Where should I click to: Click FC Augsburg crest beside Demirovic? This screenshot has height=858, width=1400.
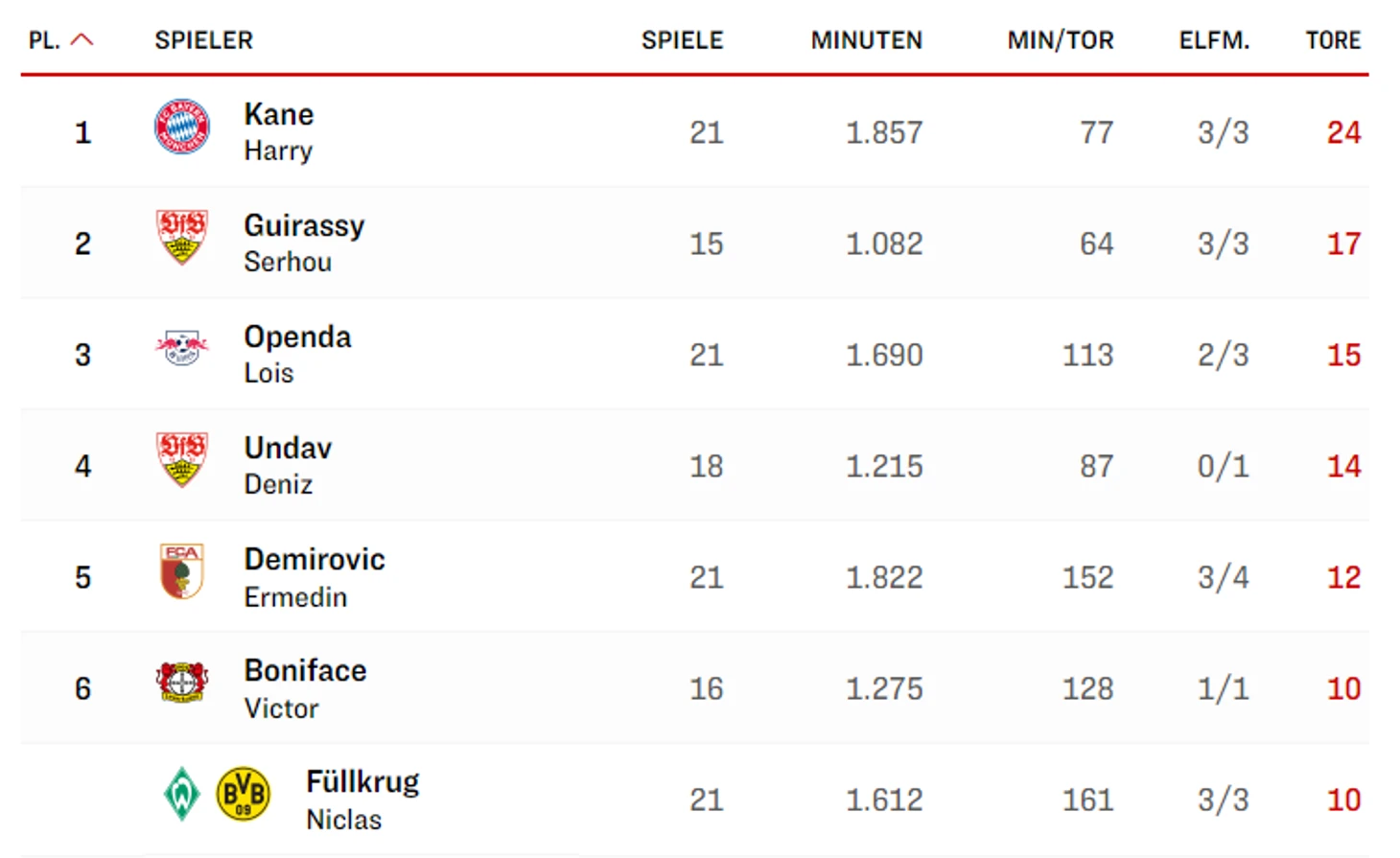pyautogui.click(x=182, y=571)
